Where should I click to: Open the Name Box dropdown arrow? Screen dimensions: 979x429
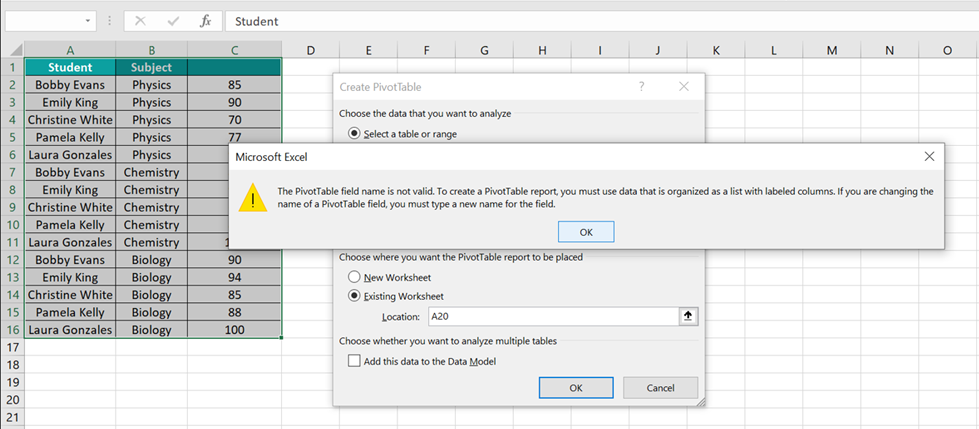click(88, 21)
